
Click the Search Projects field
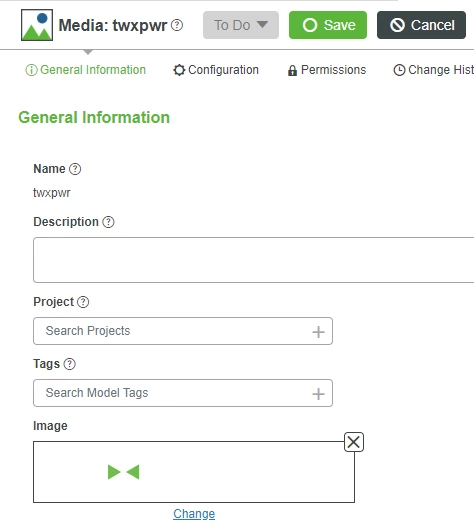point(183,331)
